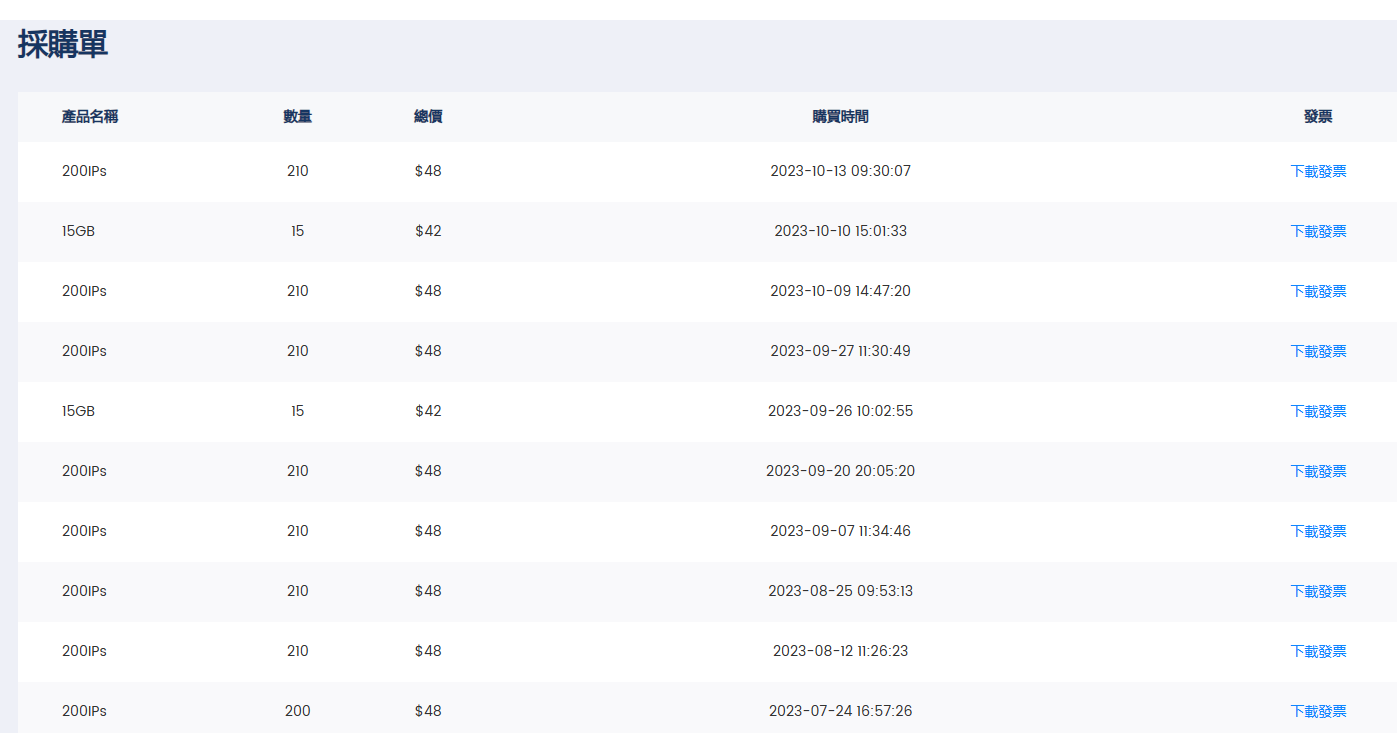Click 下載發票 for the 2023-10-10 15GB purchase

1317,231
